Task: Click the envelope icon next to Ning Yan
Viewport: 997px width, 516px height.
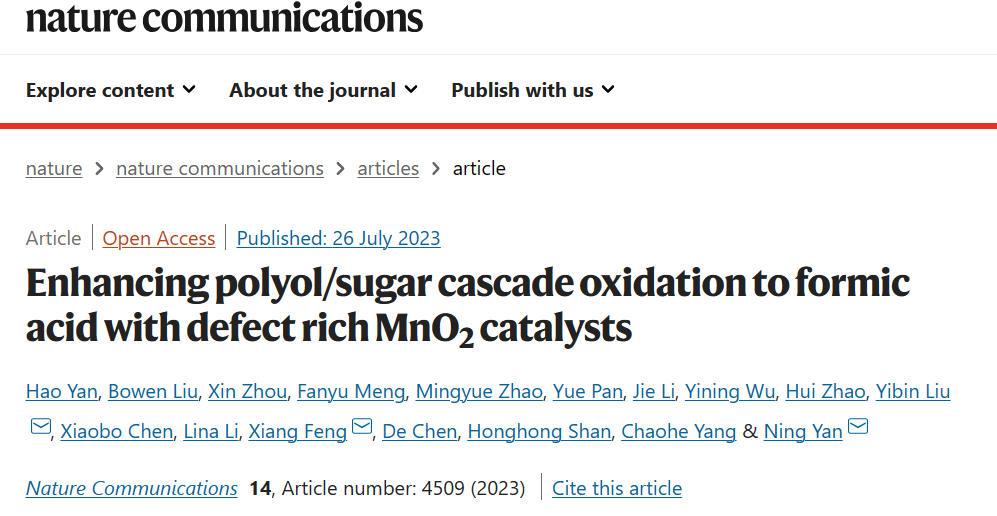Action: 858,426
